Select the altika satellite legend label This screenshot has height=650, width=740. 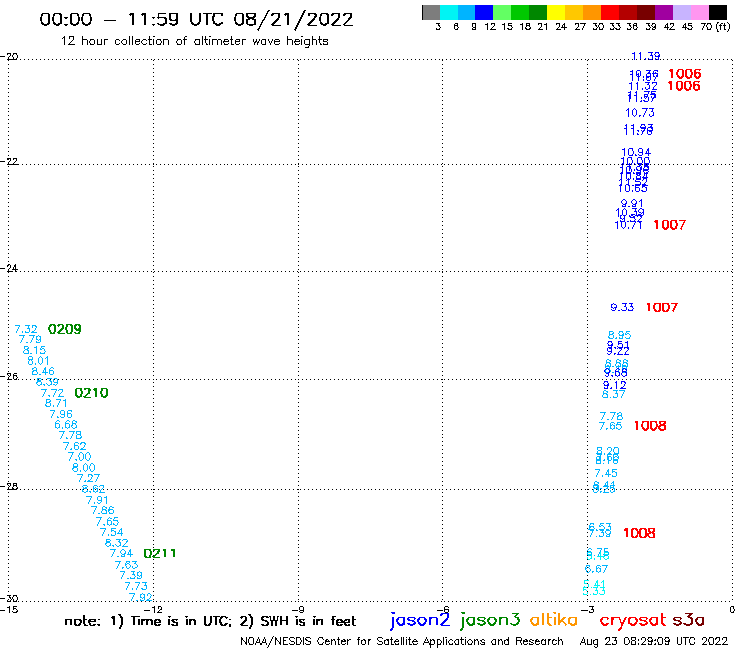click(x=553, y=620)
